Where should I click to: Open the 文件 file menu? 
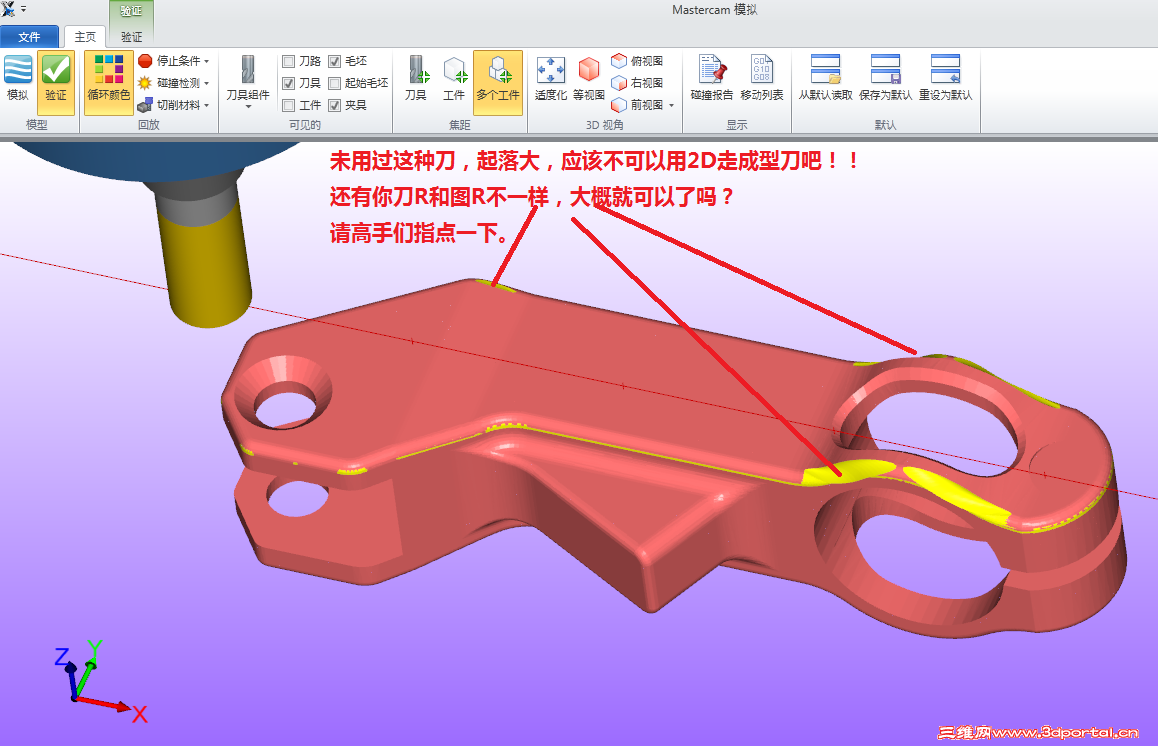[30, 37]
